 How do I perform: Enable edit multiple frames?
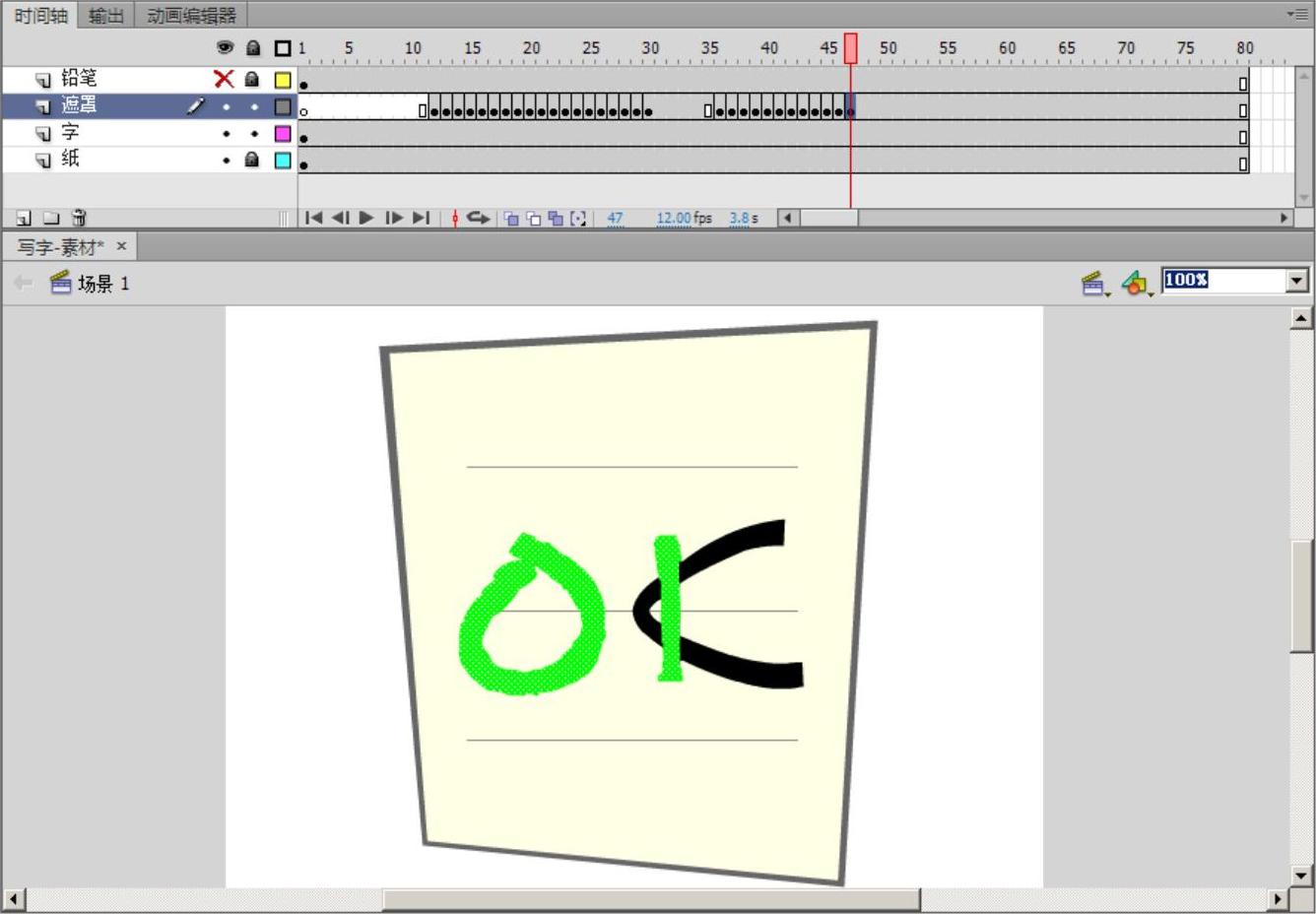click(556, 219)
